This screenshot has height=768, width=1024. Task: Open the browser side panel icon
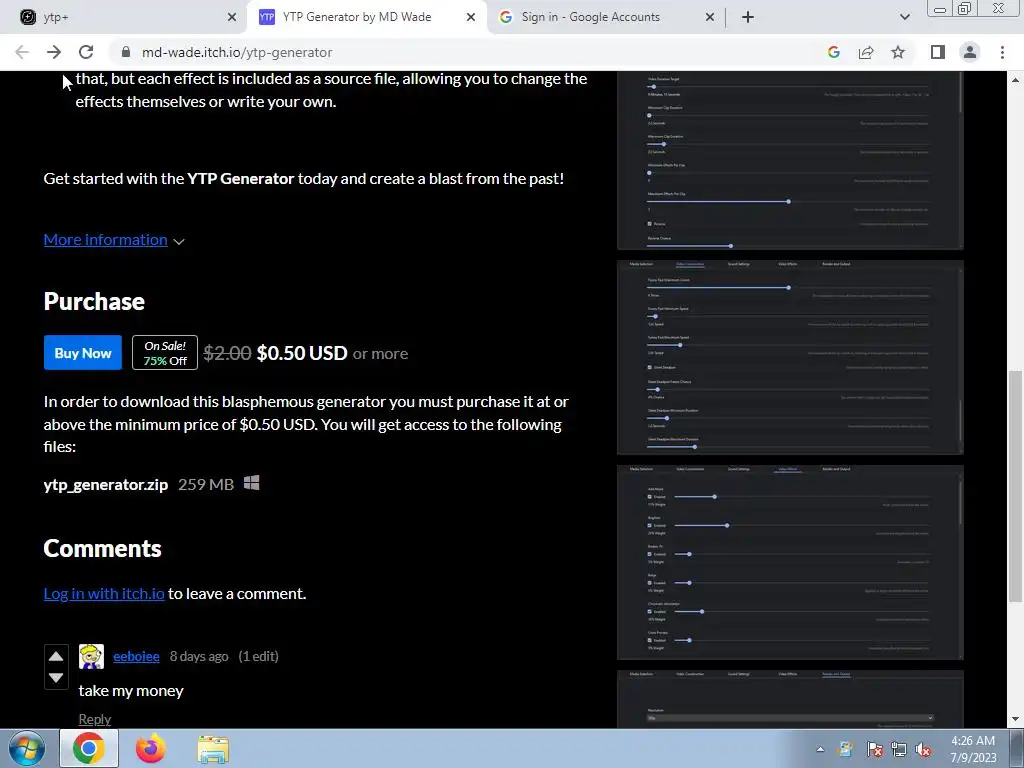click(938, 52)
